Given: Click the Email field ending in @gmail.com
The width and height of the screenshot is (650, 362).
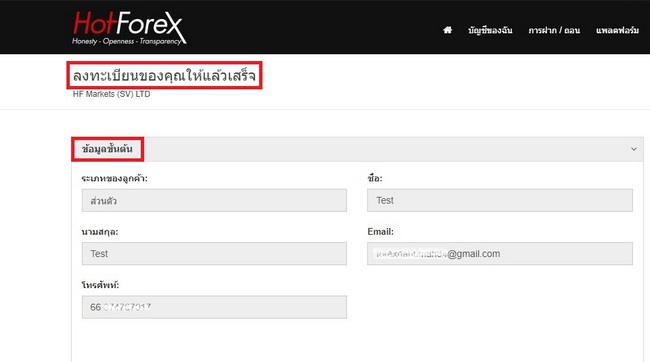Looking at the screenshot, I should coord(500,254).
